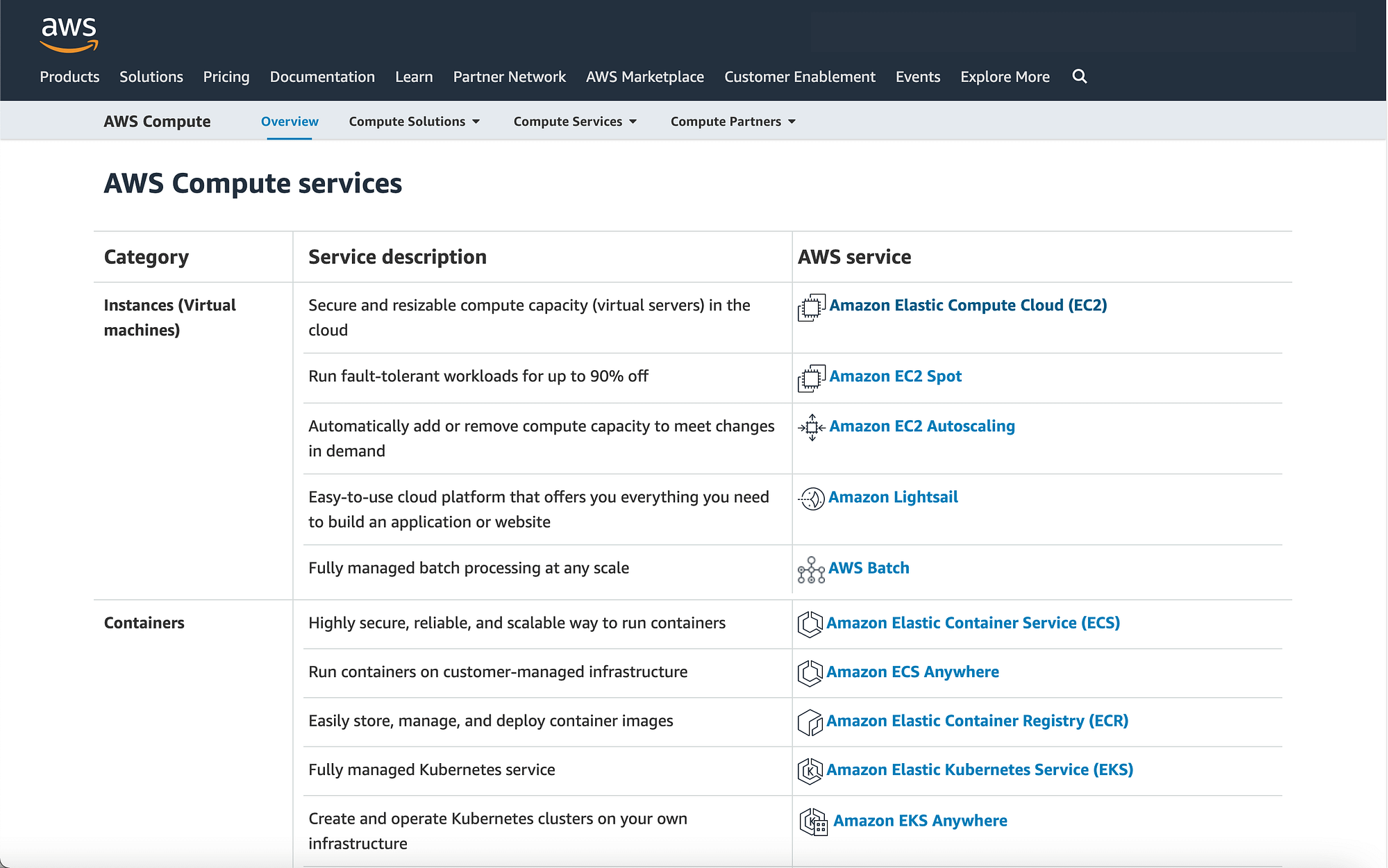Click the 'Containers' category cell

(144, 623)
